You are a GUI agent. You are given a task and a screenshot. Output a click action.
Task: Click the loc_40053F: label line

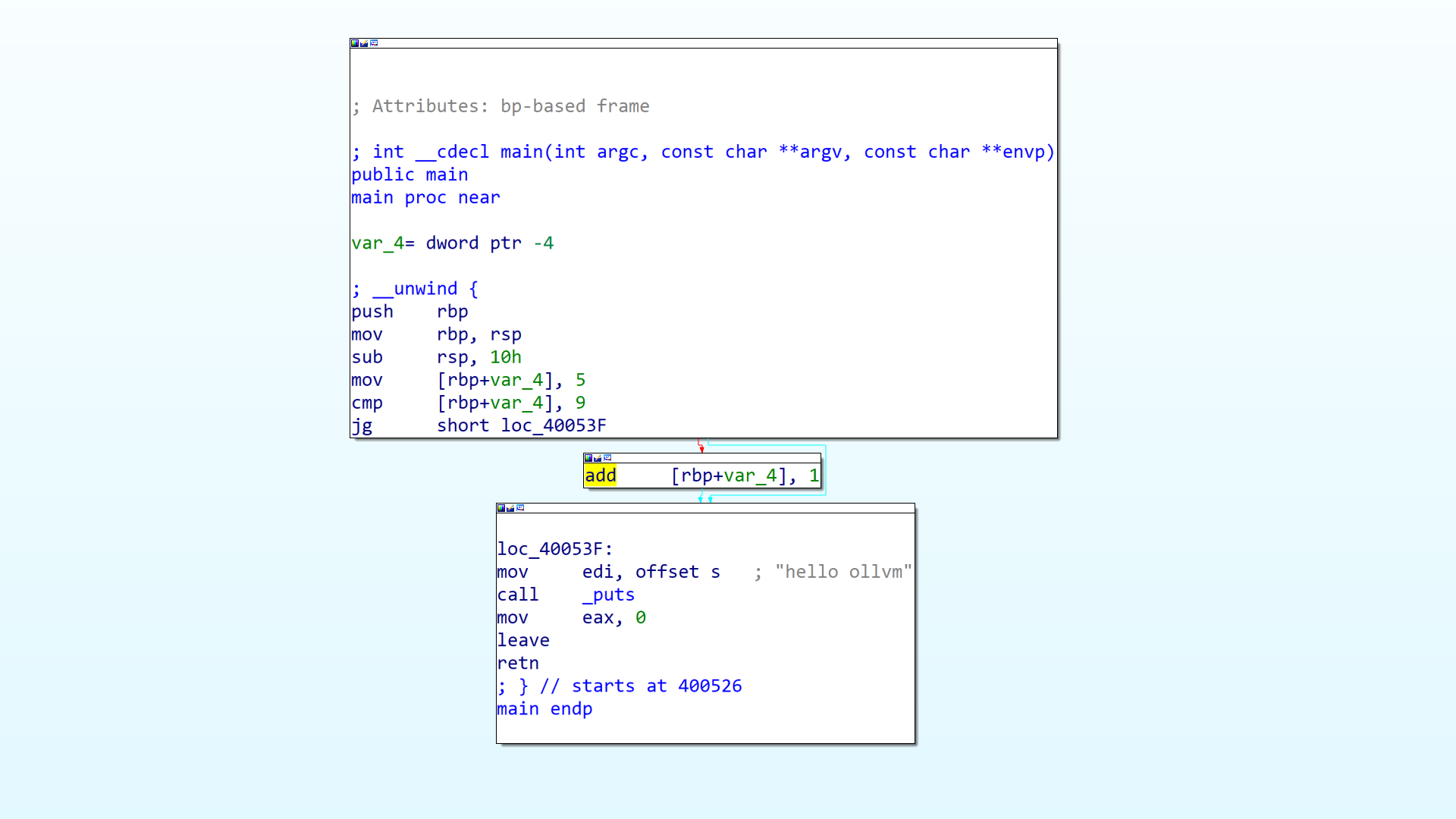click(555, 549)
